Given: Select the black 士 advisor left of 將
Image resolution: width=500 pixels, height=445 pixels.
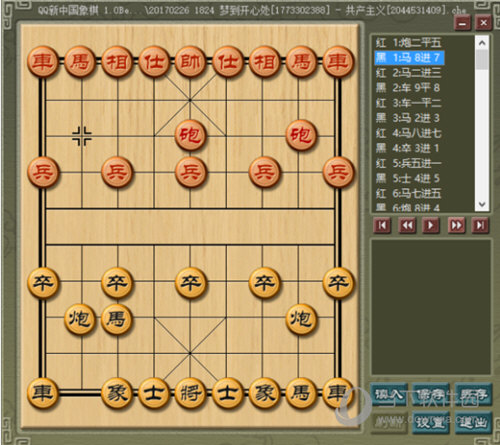Looking at the screenshot, I should tap(154, 393).
